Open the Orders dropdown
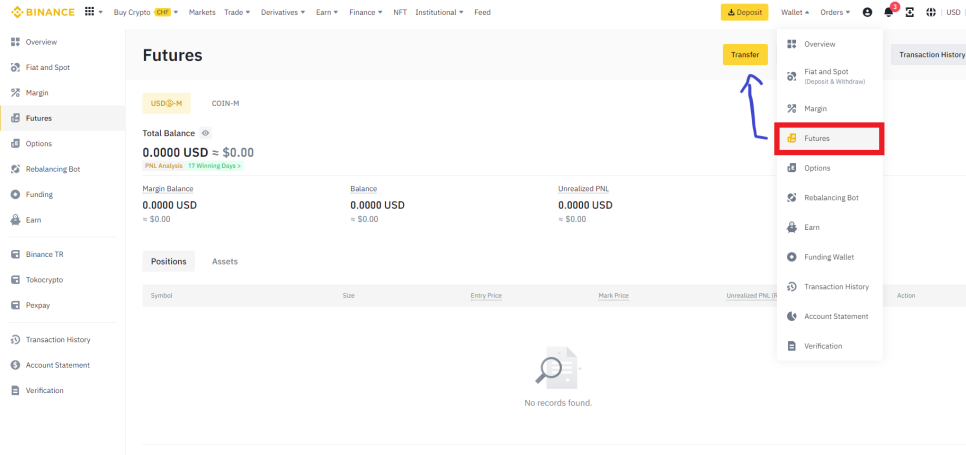Viewport: 966px width, 455px height. click(835, 12)
